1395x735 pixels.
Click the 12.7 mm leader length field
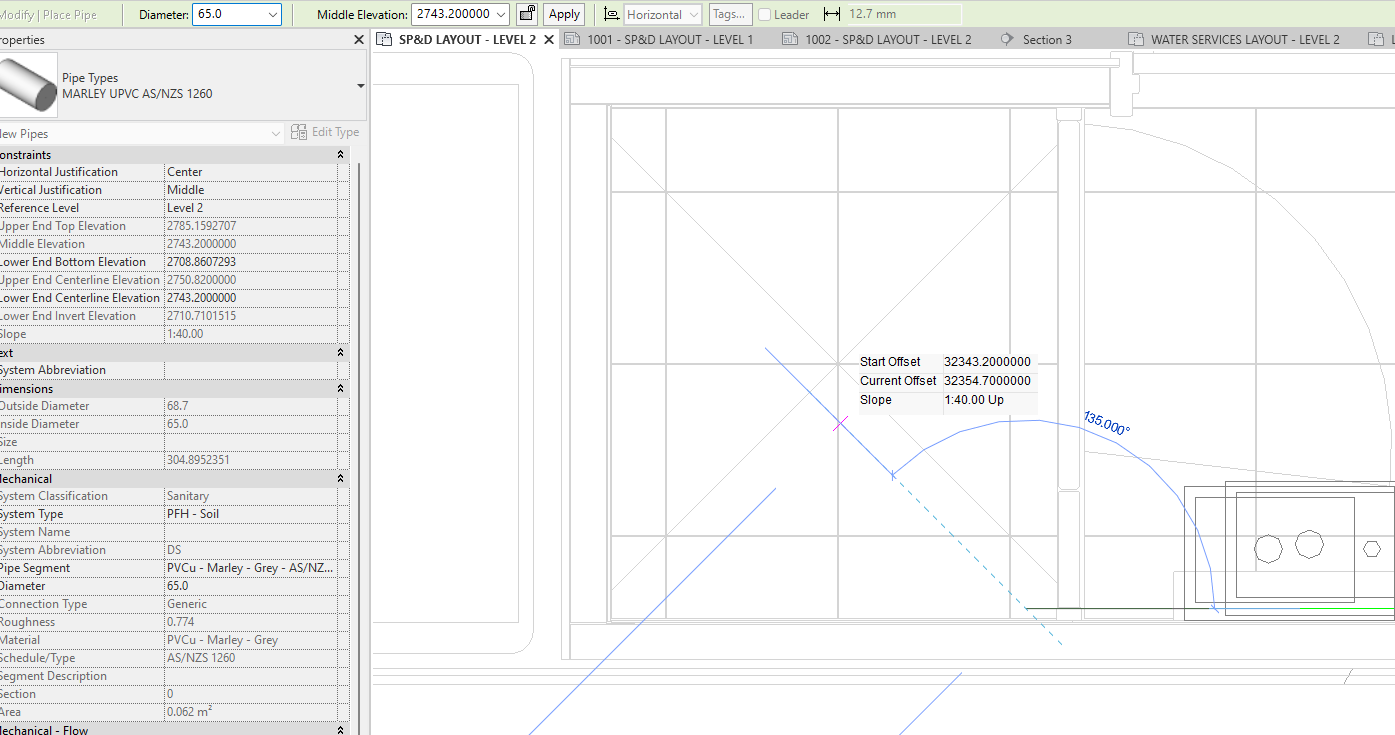coord(903,14)
